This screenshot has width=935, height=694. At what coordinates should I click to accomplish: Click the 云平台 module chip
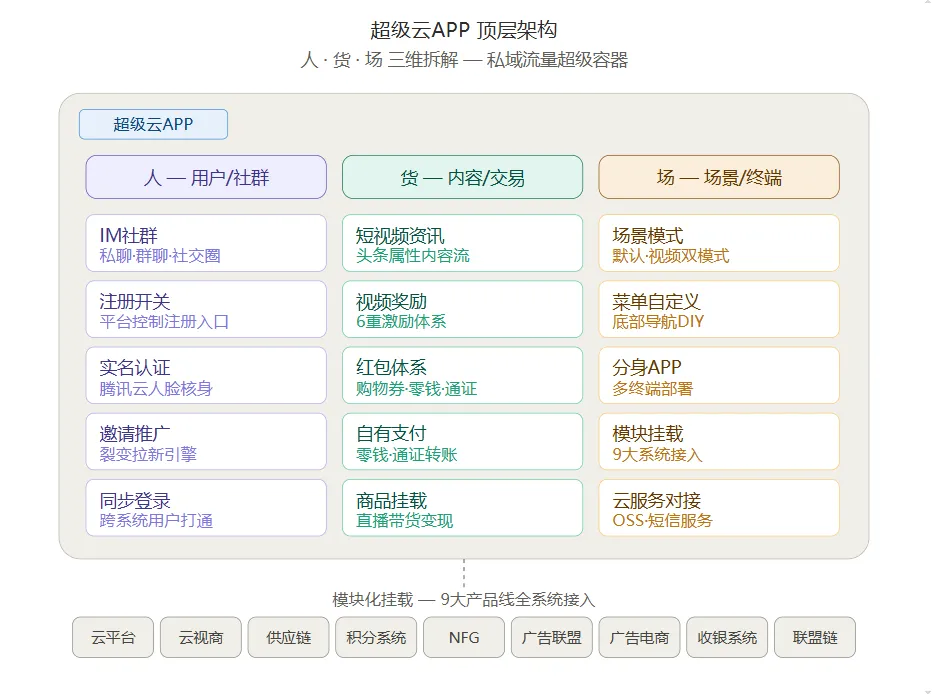[113, 637]
